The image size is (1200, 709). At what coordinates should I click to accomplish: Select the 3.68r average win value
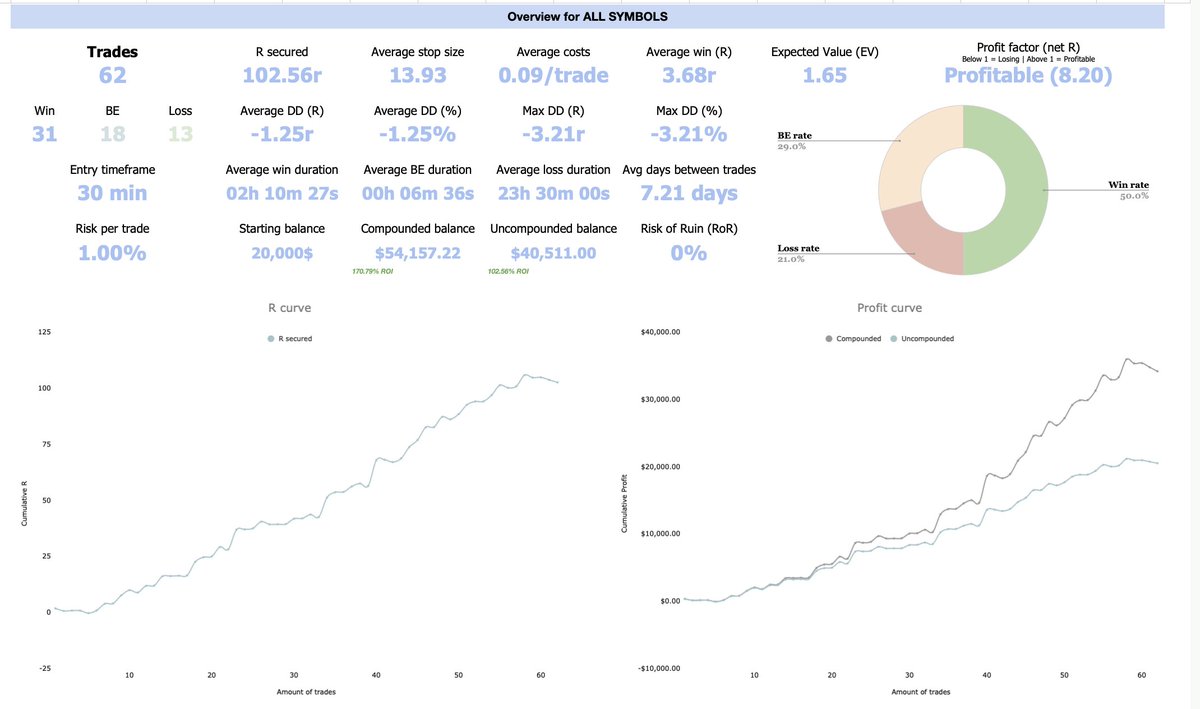tap(688, 75)
